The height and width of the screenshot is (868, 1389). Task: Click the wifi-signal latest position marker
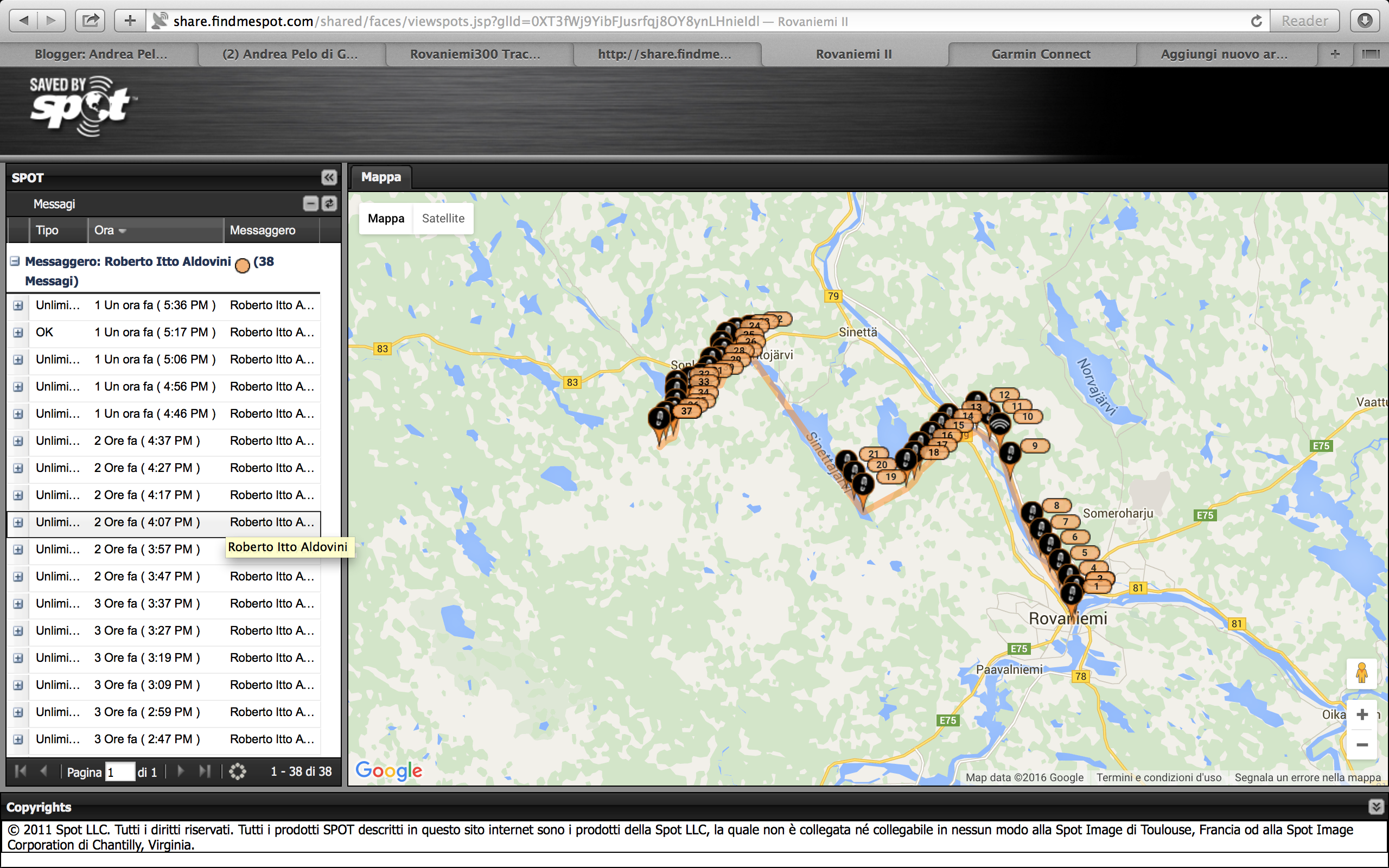click(999, 425)
